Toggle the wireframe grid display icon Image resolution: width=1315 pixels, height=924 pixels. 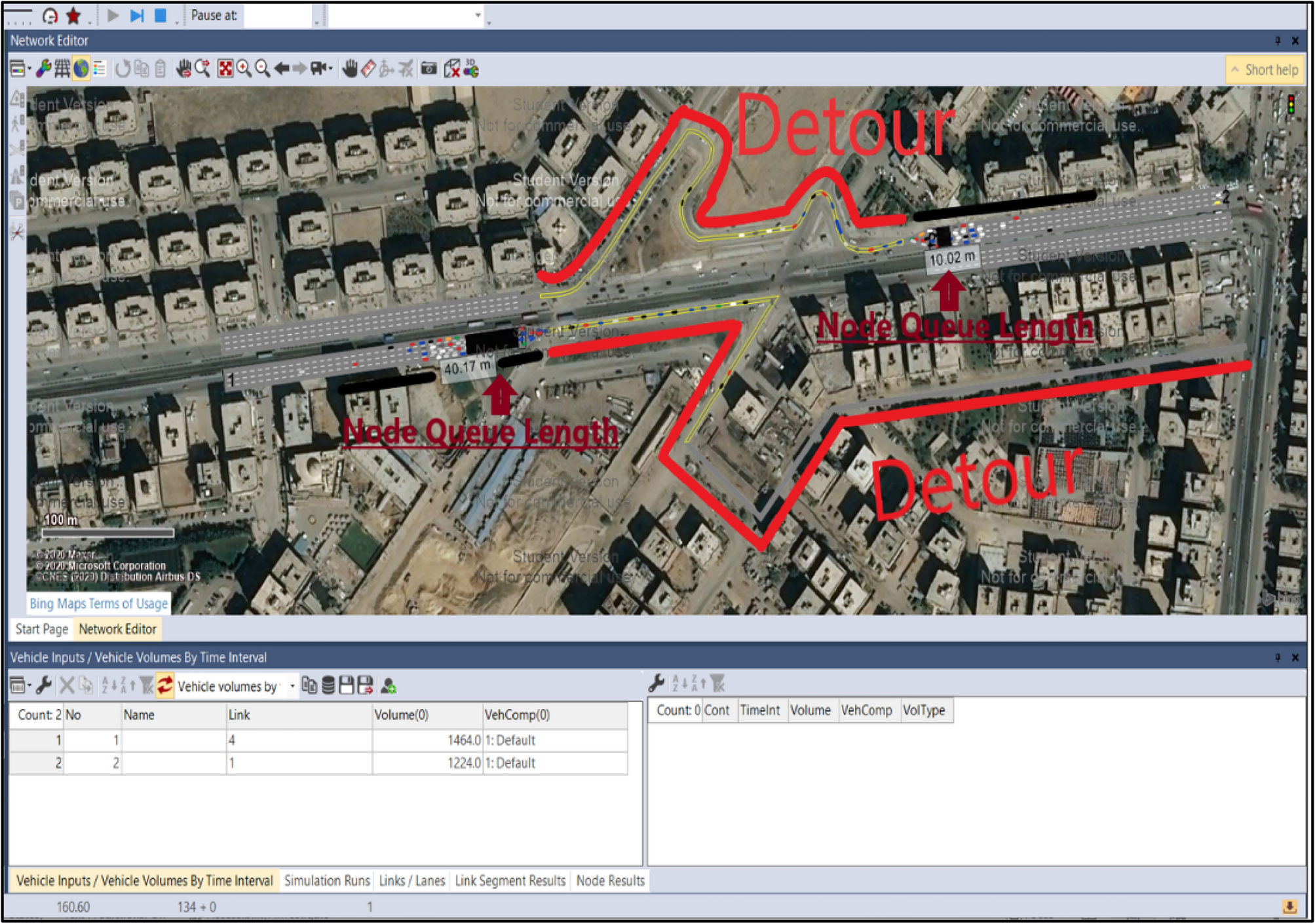click(x=62, y=69)
